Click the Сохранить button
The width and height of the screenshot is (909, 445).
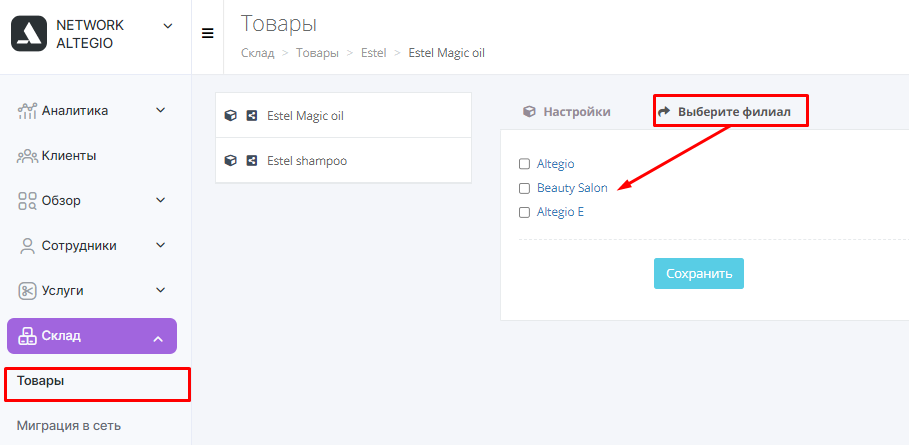tap(699, 273)
